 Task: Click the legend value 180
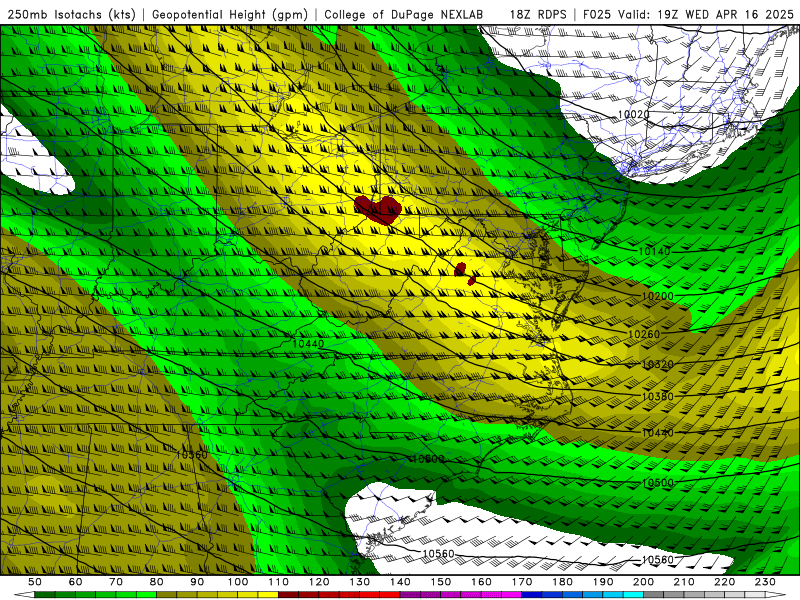(x=562, y=582)
